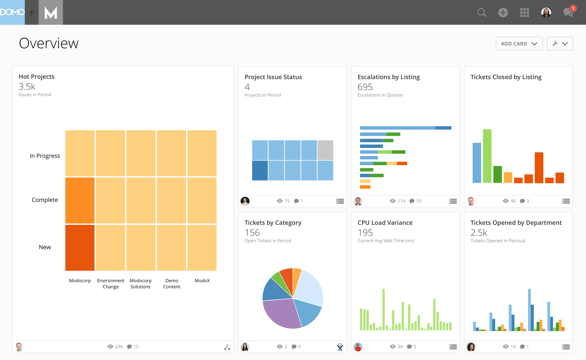
Task: Click the Hot Projects owner avatar
Action: pyautogui.click(x=19, y=347)
